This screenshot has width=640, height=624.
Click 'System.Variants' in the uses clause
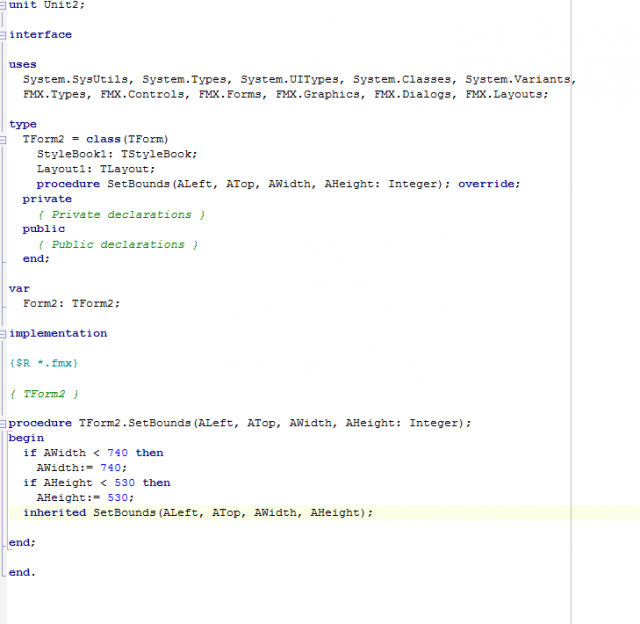coord(518,79)
